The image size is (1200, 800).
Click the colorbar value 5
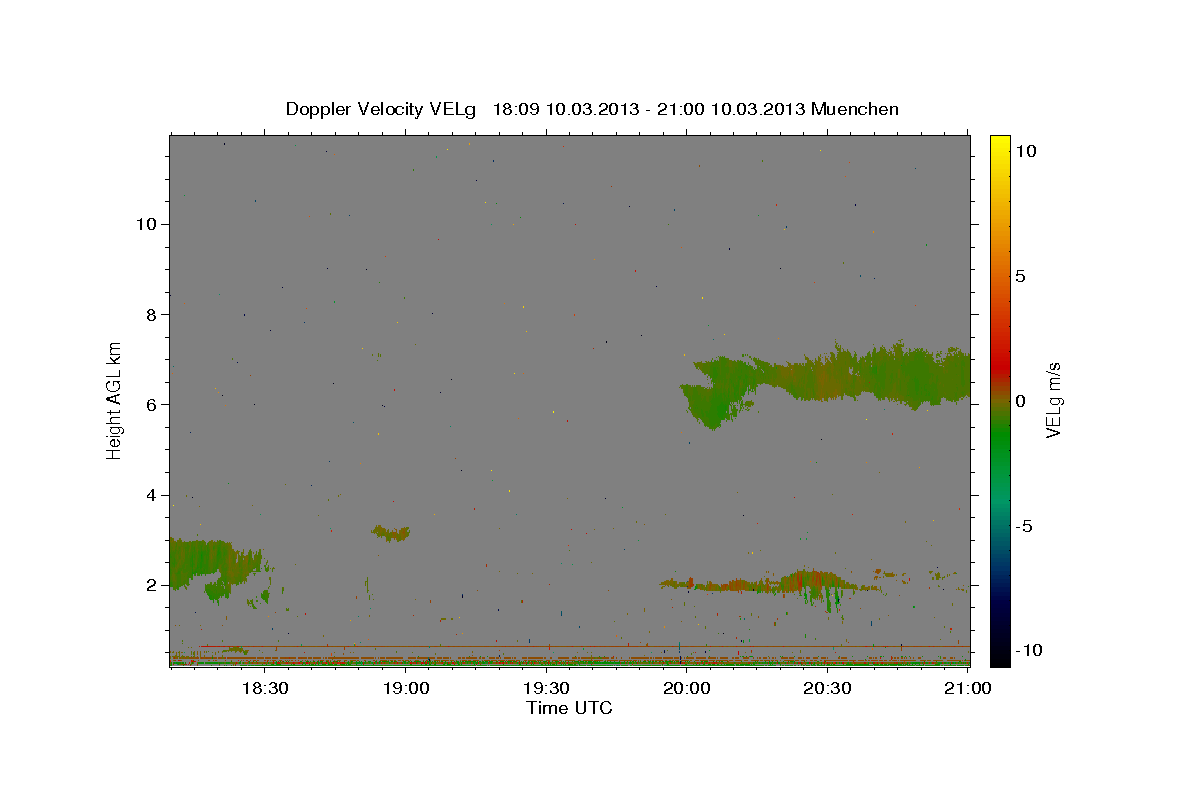(x=1020, y=276)
